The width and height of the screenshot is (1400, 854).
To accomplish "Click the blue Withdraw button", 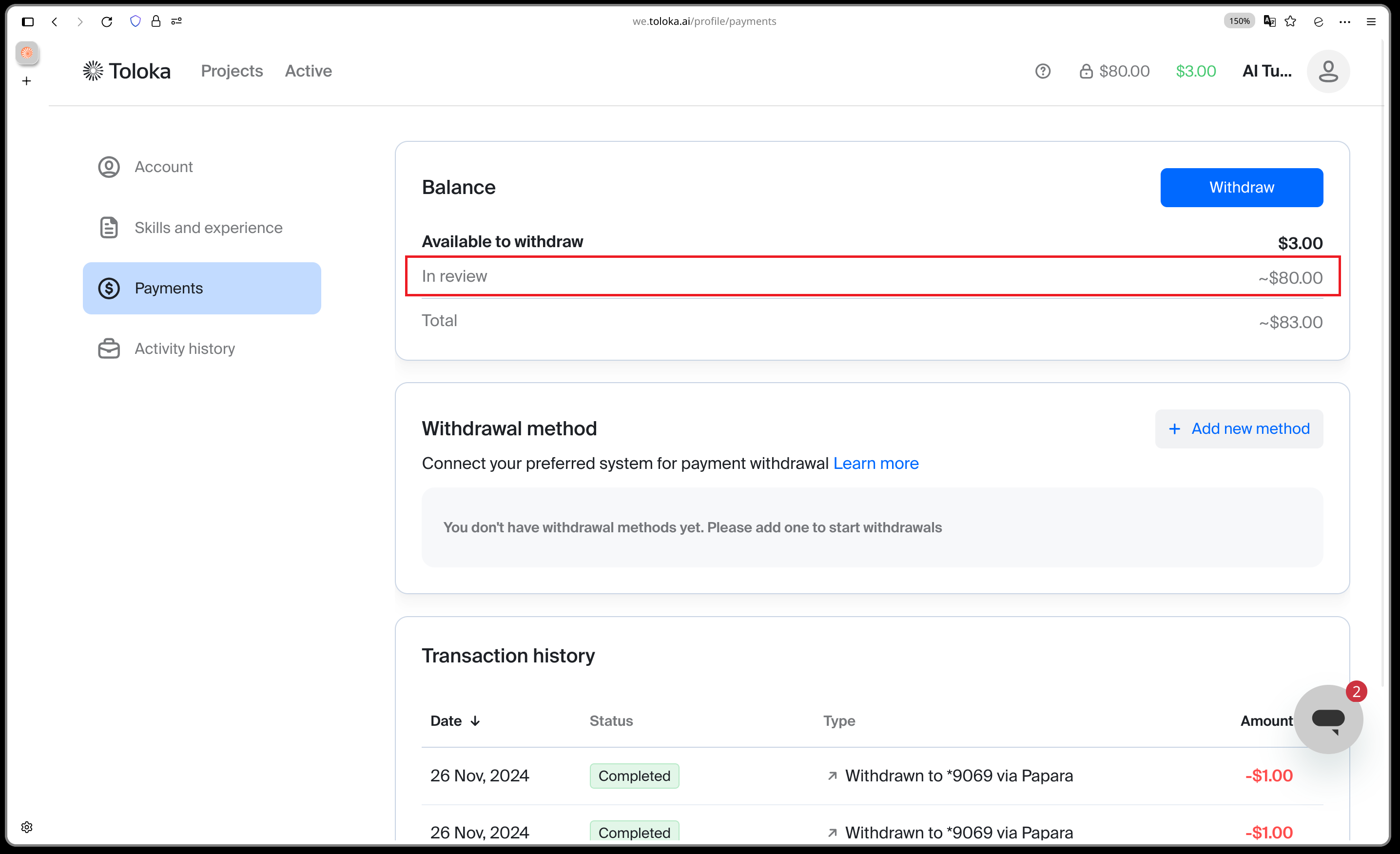I will 1242,188.
